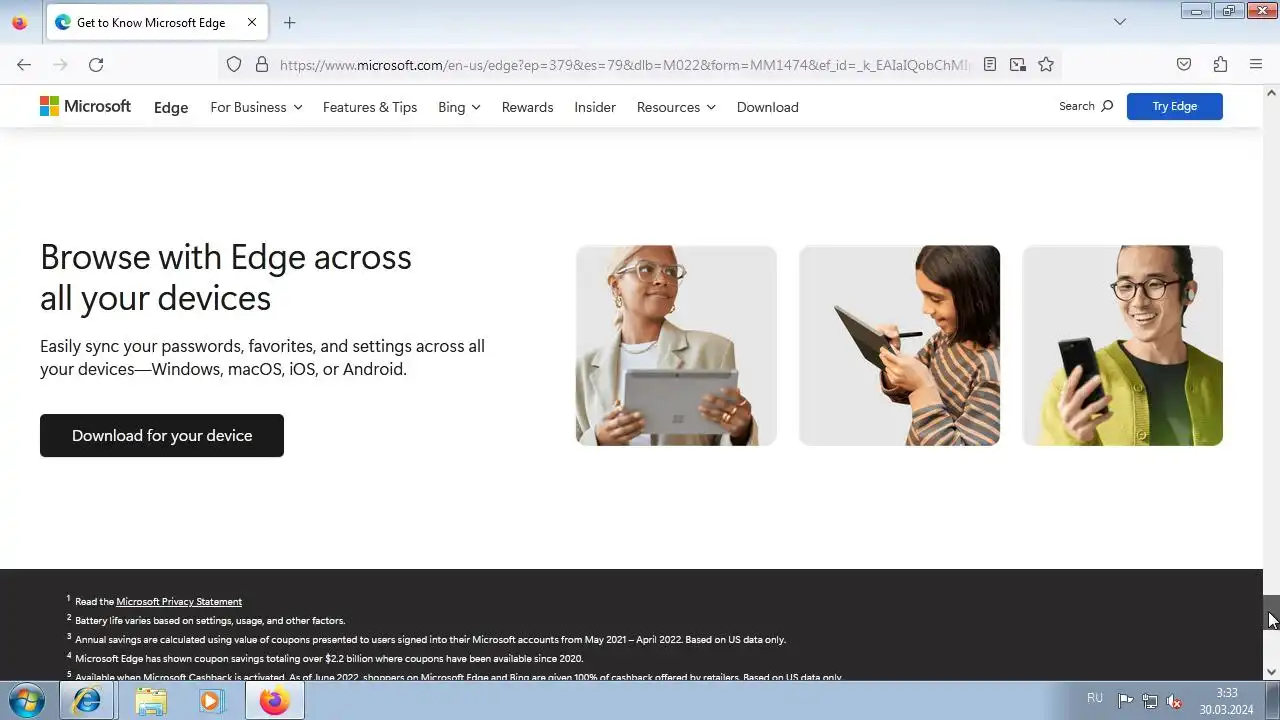
Task: Click the Firefox back arrow button
Action: click(x=24, y=64)
